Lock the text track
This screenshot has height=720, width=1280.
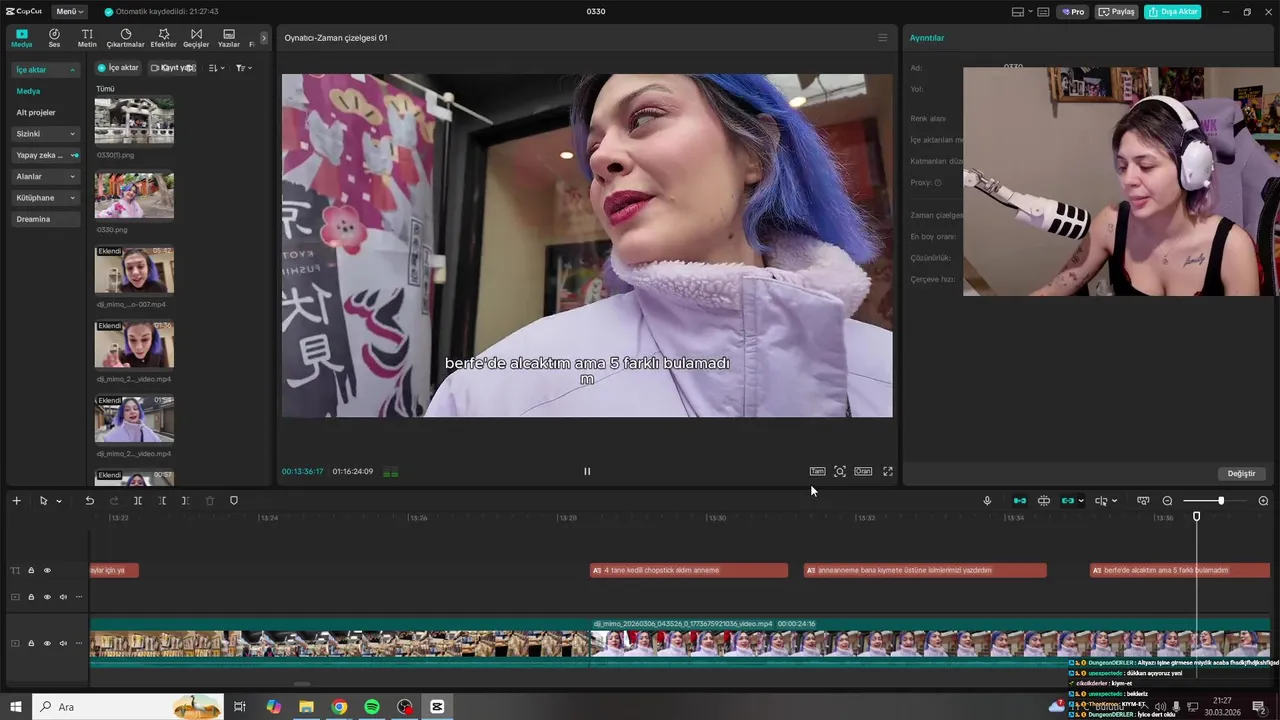click(31, 570)
